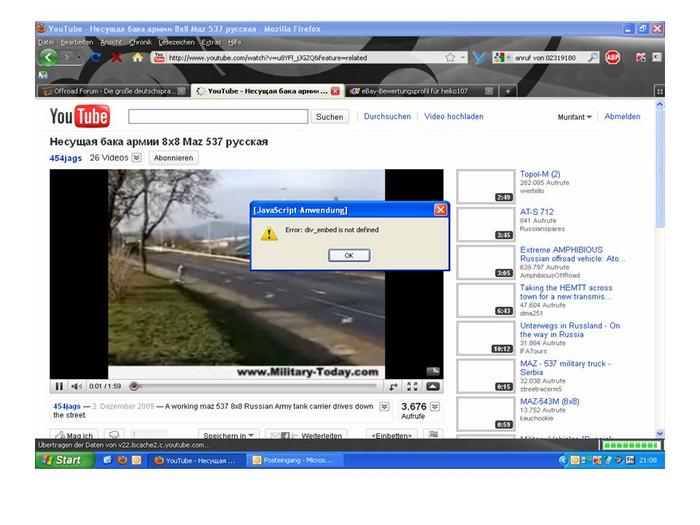Click the video size switch icon
700x525 pixels.
click(393, 386)
